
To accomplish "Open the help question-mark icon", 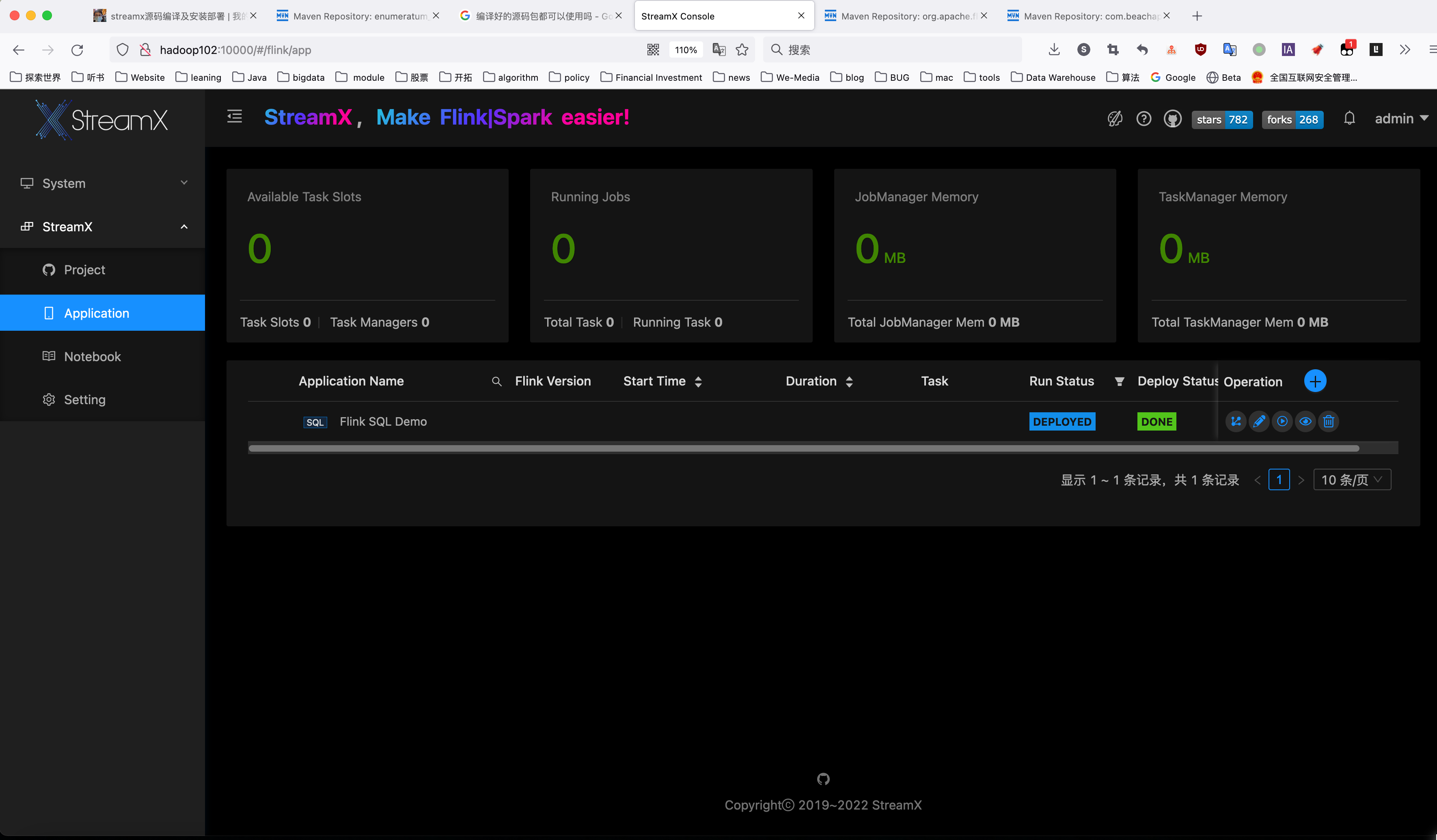I will point(1144,118).
